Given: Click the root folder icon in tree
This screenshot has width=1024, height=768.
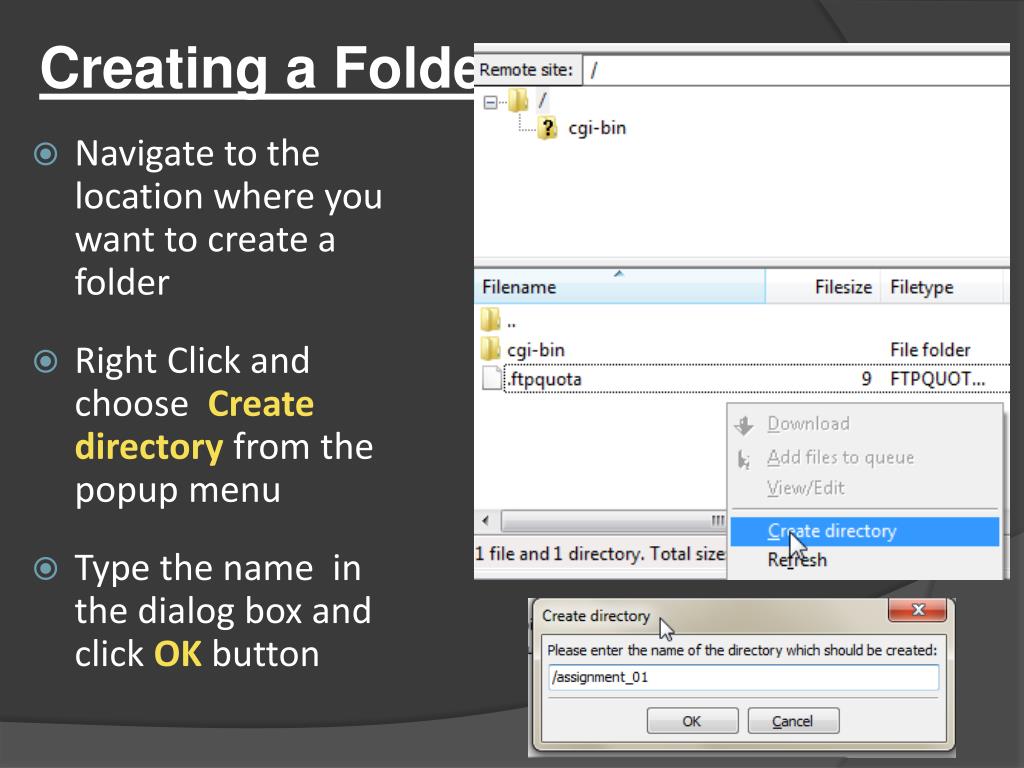Looking at the screenshot, I should (x=518, y=101).
